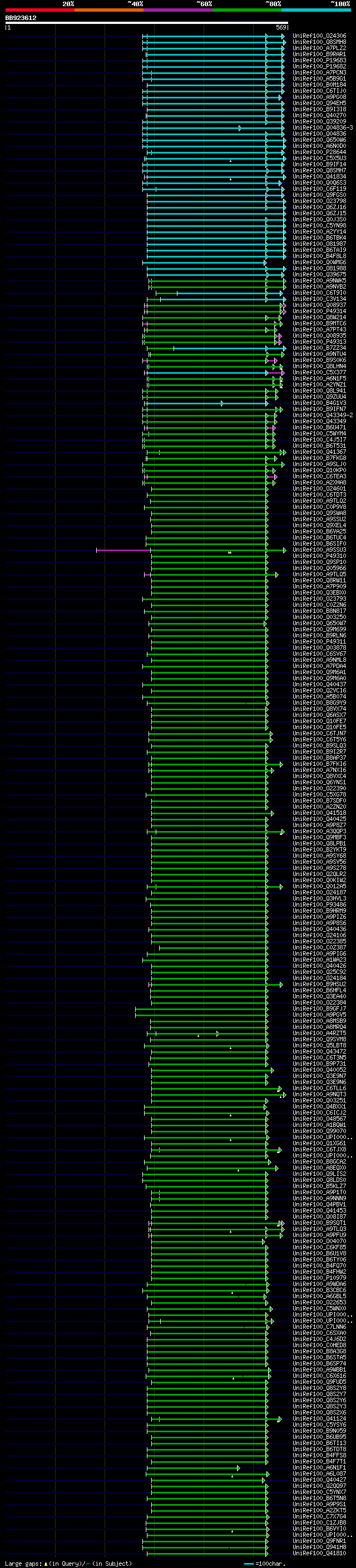Select the UniRef100_A9NWK5 label

(x=319, y=280)
